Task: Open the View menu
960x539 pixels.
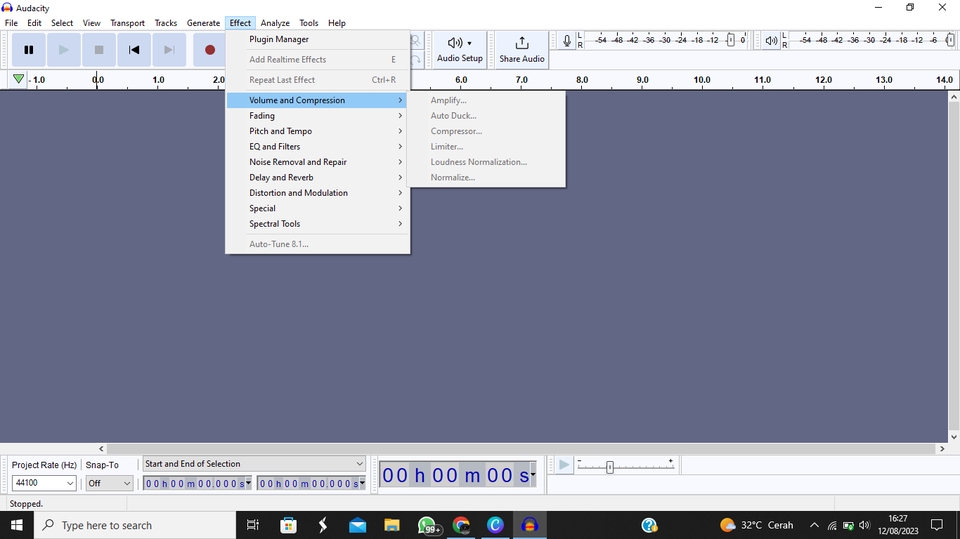Action: click(x=91, y=23)
